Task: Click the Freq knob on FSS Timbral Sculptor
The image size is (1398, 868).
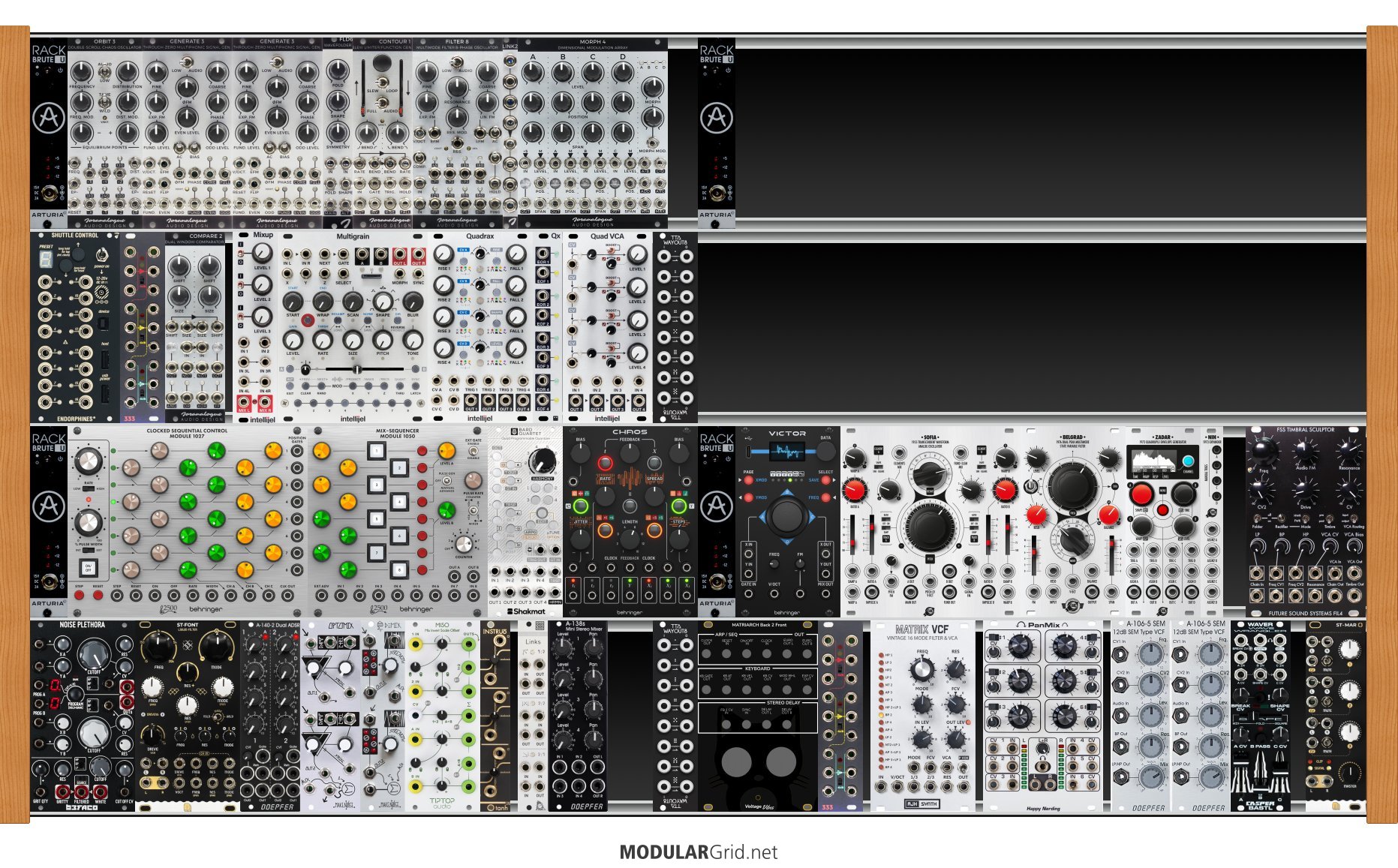Action: (x=1264, y=451)
